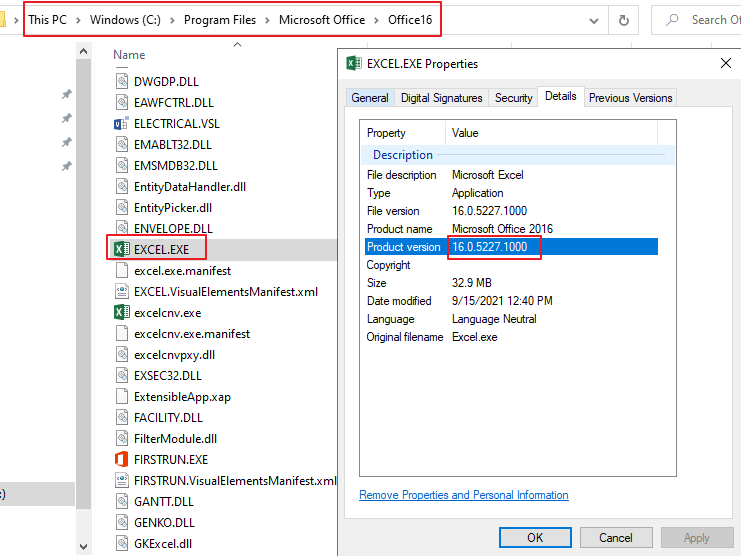
Task: Click the navigation pane scroll up arrow
Action: 84,51
